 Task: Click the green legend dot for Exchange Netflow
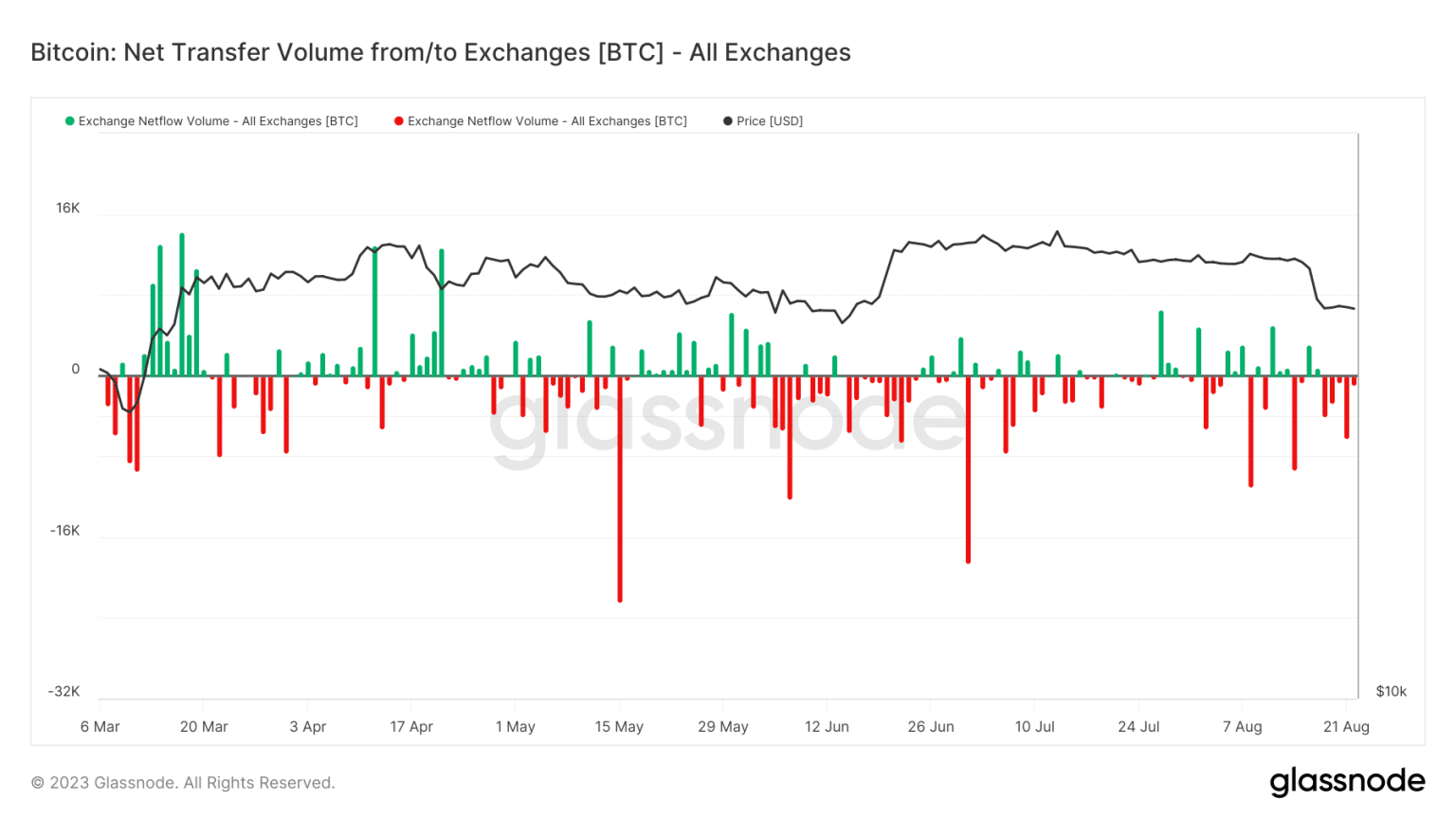tap(69, 121)
